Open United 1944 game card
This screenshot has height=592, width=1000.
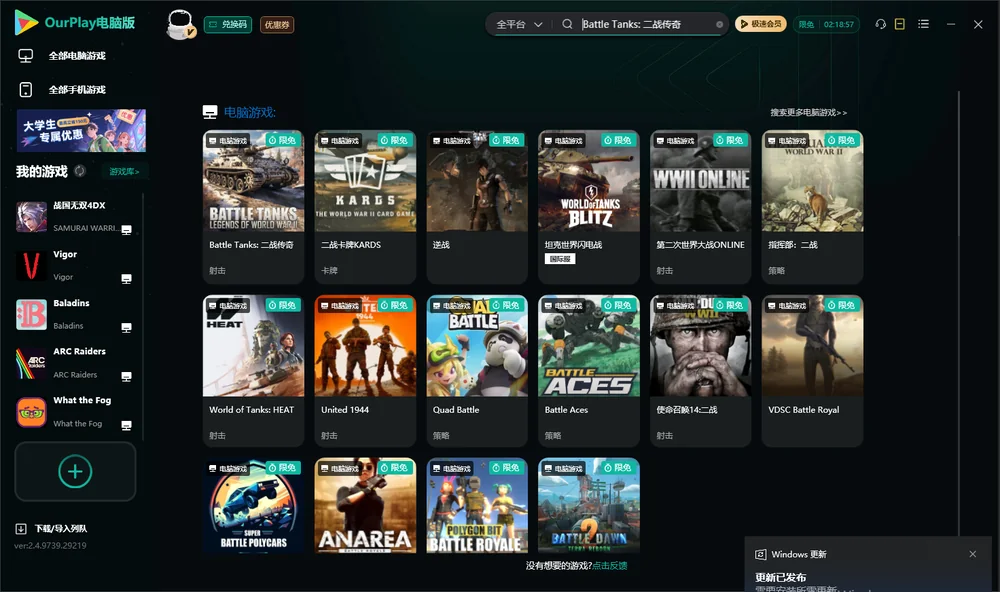(365, 371)
